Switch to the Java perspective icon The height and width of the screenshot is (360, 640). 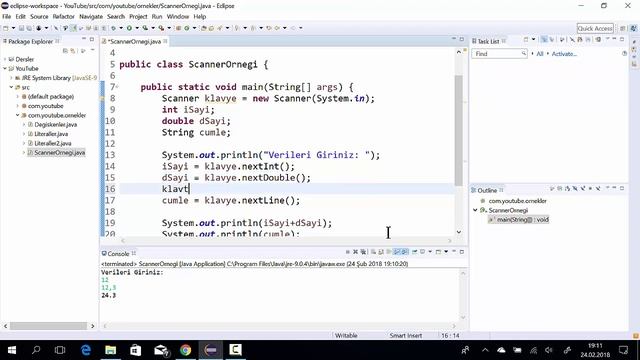click(x=633, y=28)
